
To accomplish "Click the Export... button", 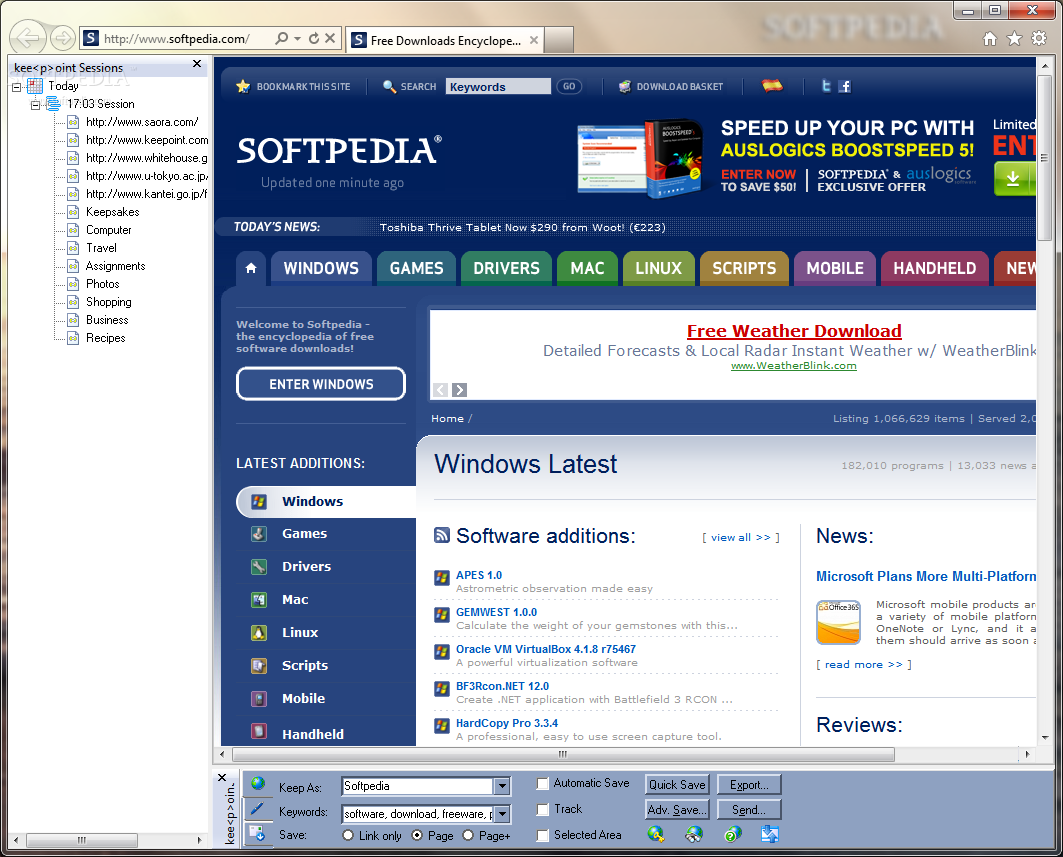I will tap(749, 784).
